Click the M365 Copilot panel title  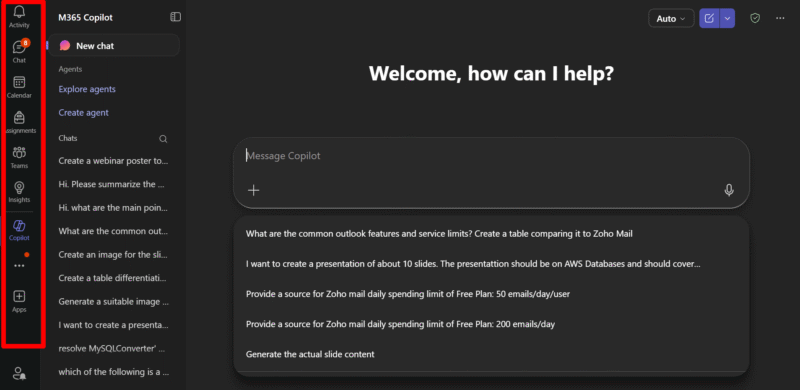click(85, 17)
